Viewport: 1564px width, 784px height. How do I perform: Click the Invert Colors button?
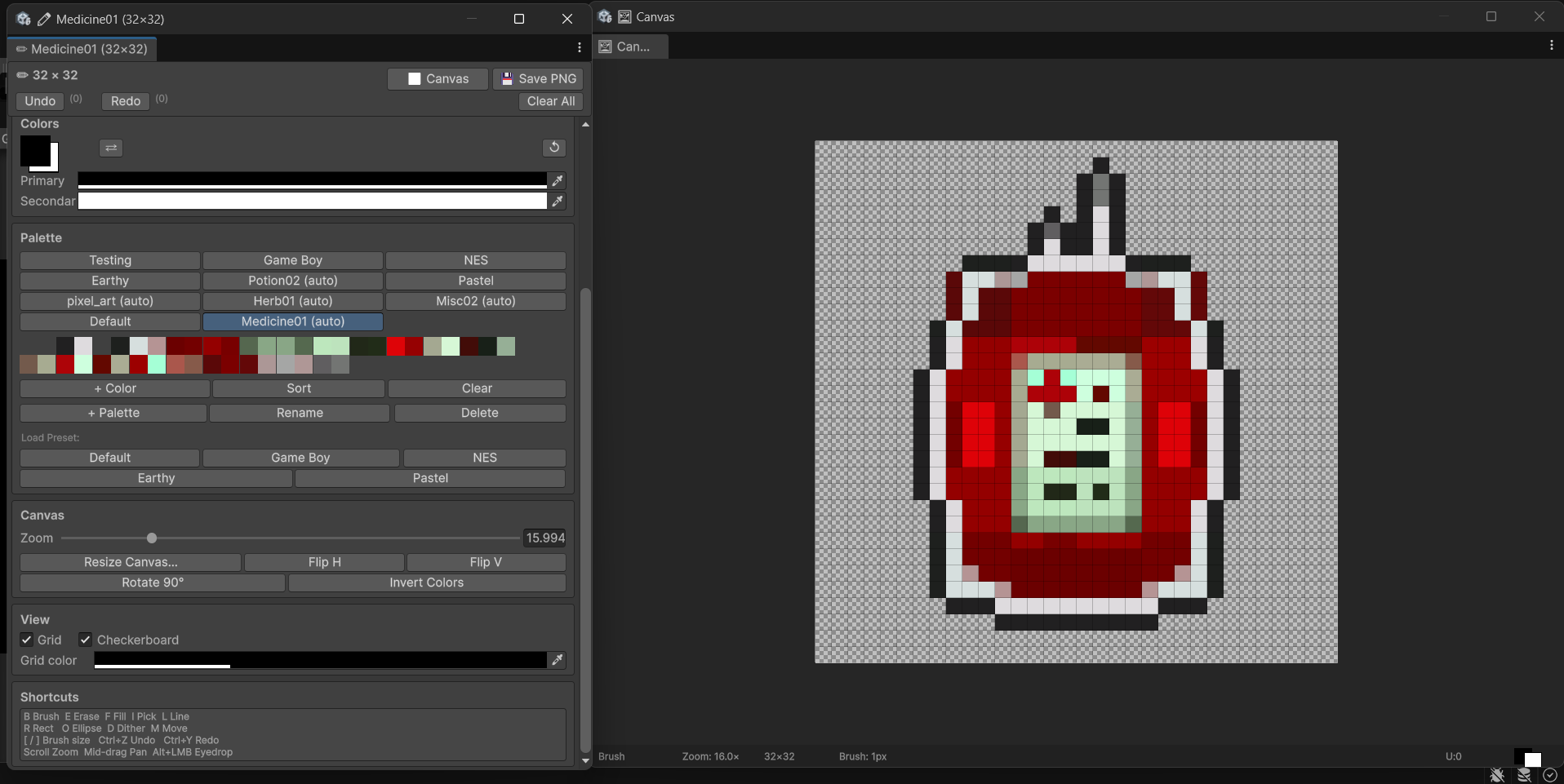pos(427,582)
